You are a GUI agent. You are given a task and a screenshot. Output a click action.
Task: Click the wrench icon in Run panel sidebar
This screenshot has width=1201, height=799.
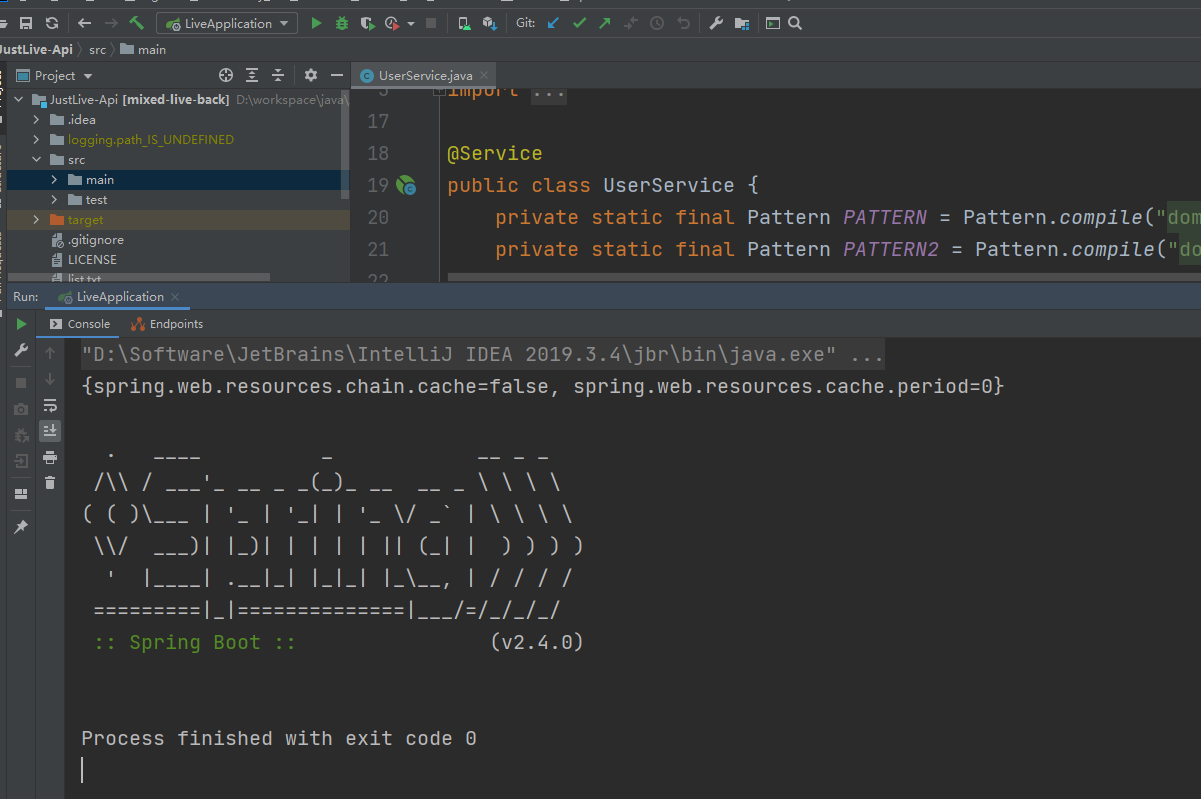click(21, 350)
